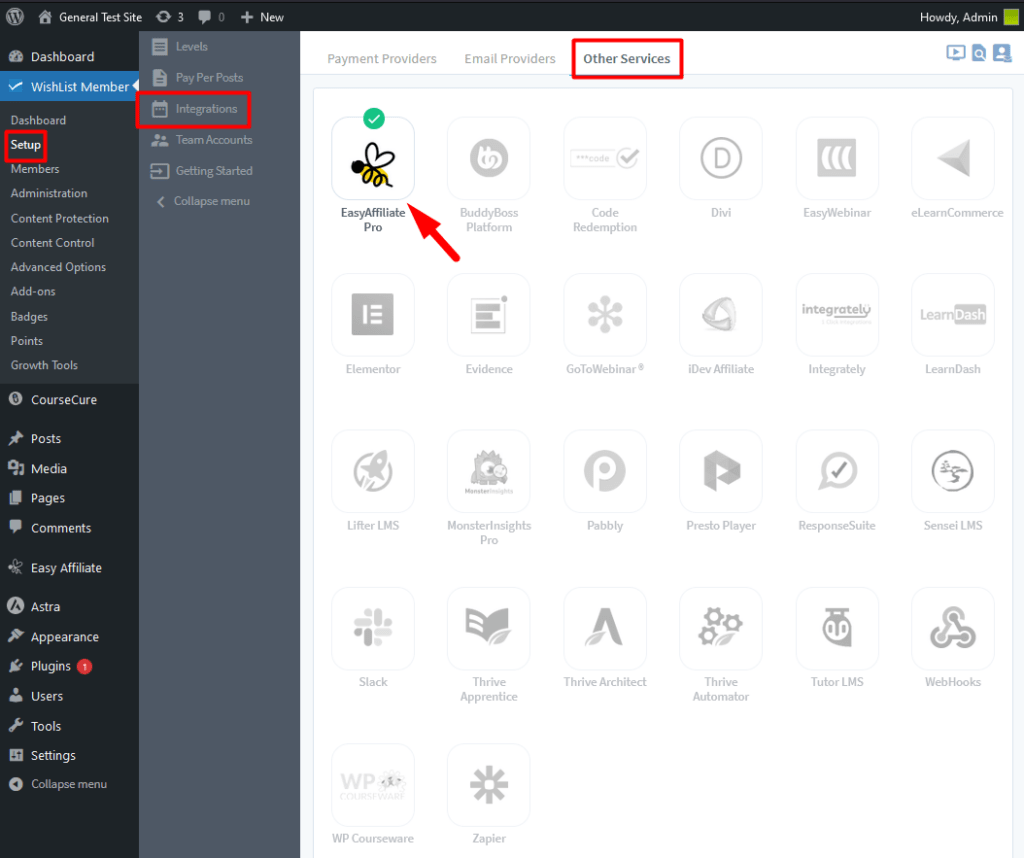Select the MonsterInsights Pro integration icon
The width and height of the screenshot is (1024, 858).
click(x=488, y=471)
